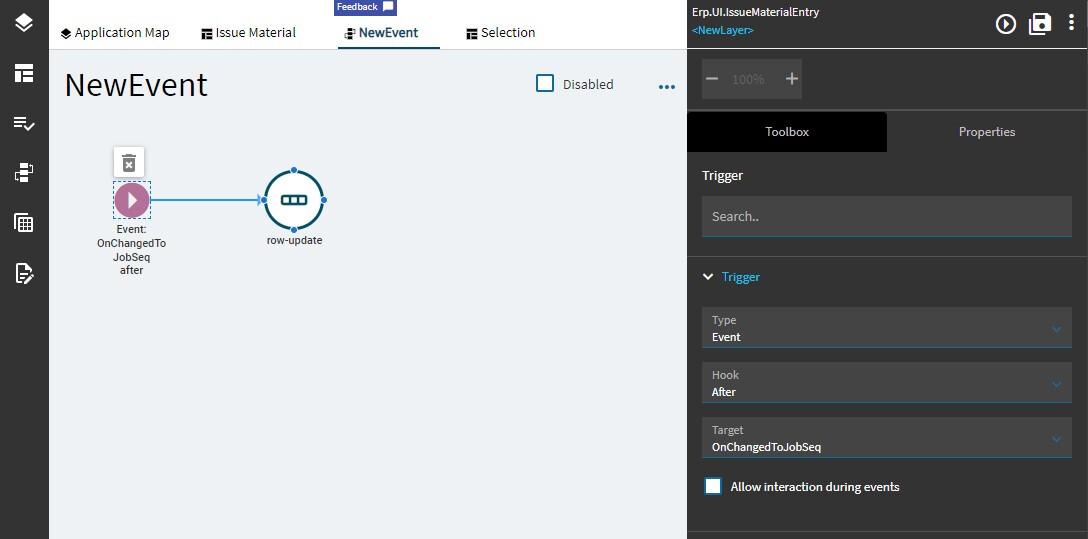This screenshot has height=539, width=1088.
Task: Delete the selected trigger node with trash icon
Action: 129,163
